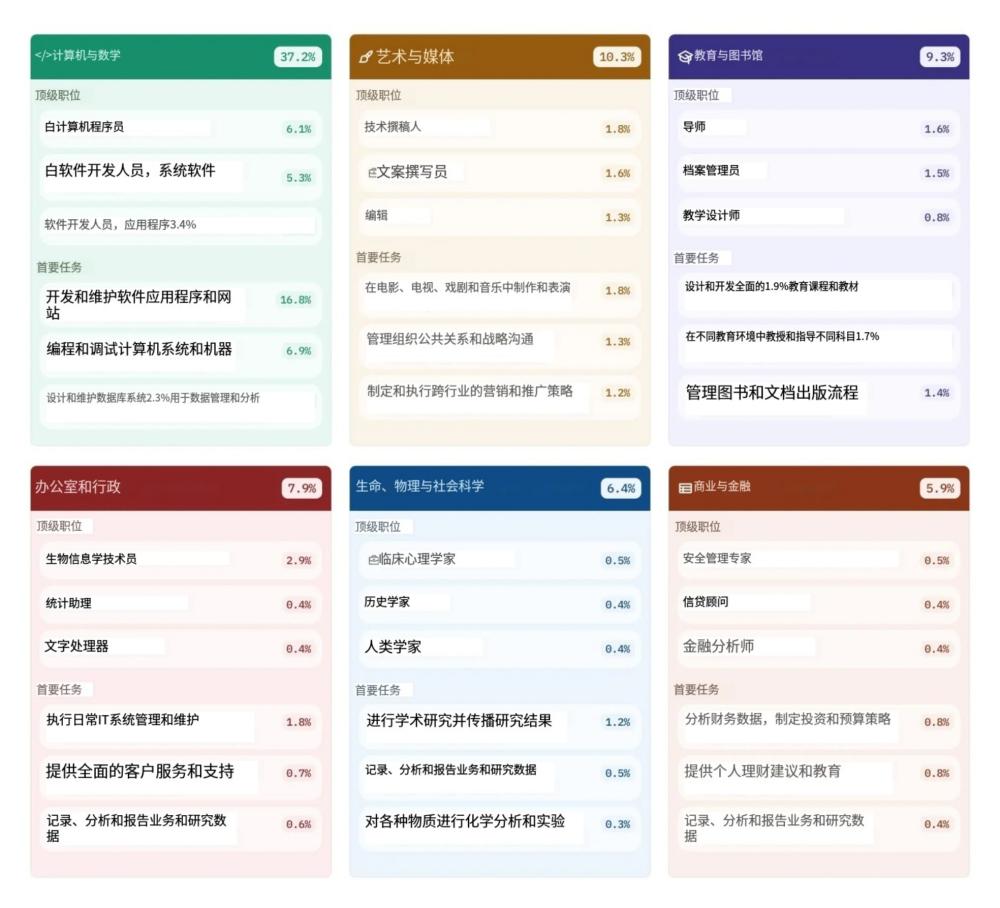Select 在电影、电视、戏剧和音乐中制作和表演 task
This screenshot has height=908, width=1000.
tap(499, 295)
